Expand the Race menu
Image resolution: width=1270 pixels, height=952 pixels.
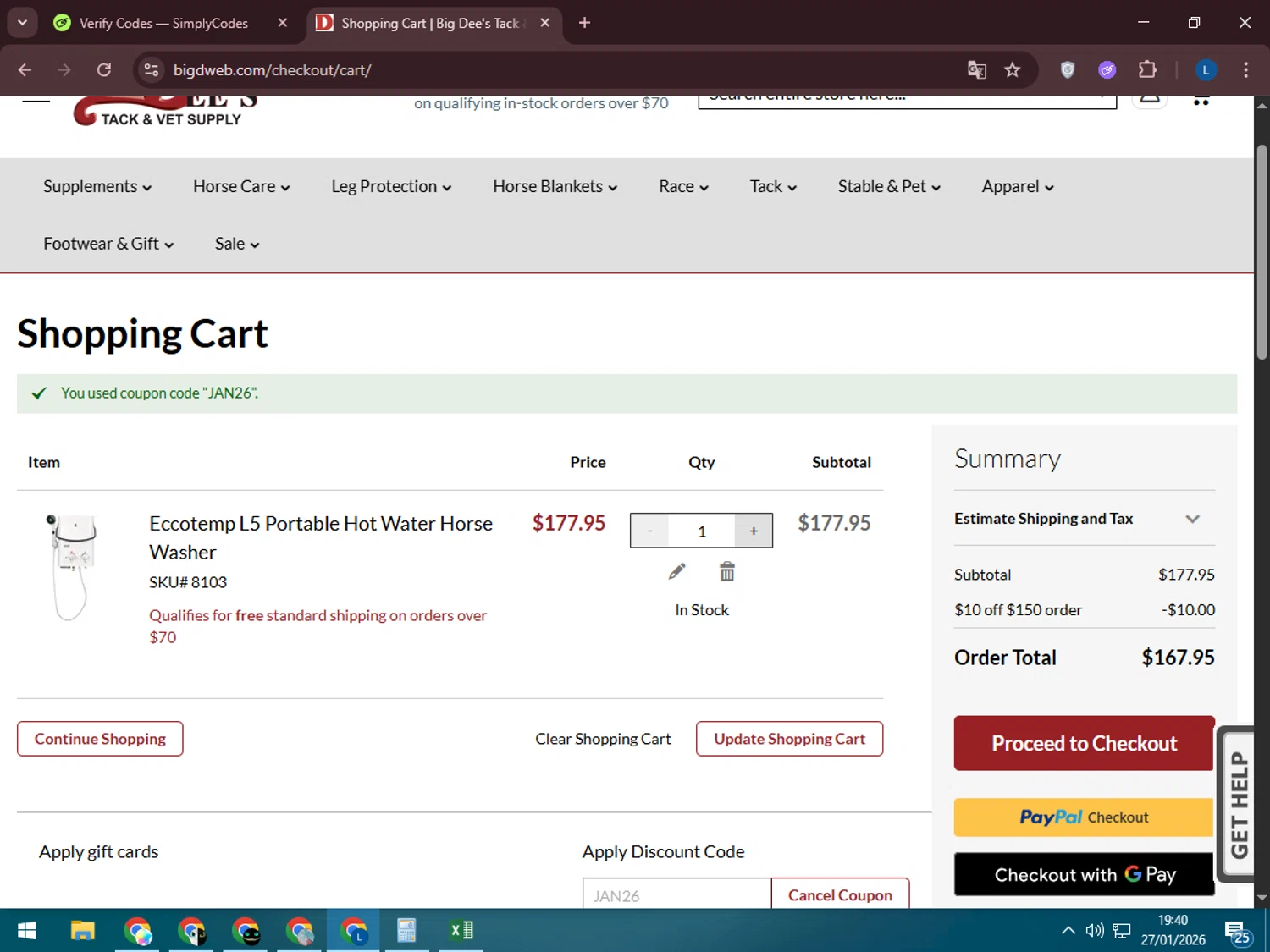[x=683, y=187]
